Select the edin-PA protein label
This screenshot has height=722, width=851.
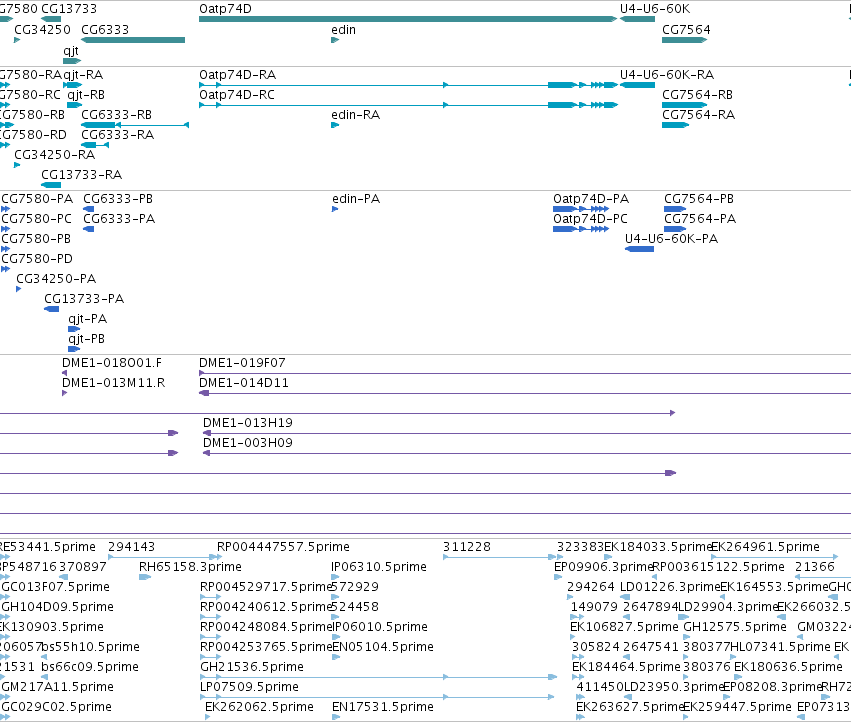click(356, 199)
